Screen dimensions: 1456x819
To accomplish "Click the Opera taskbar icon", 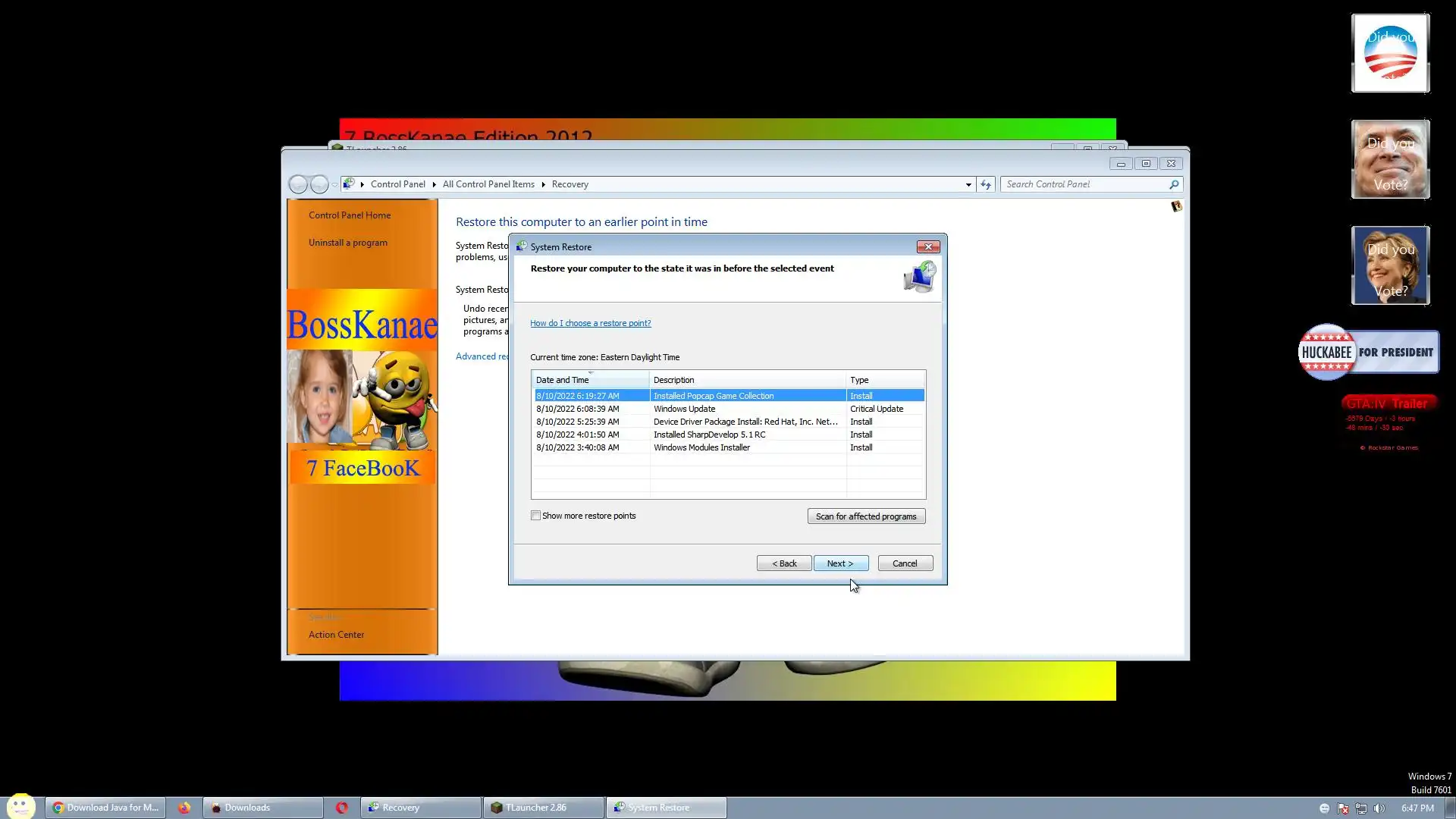I will (341, 808).
